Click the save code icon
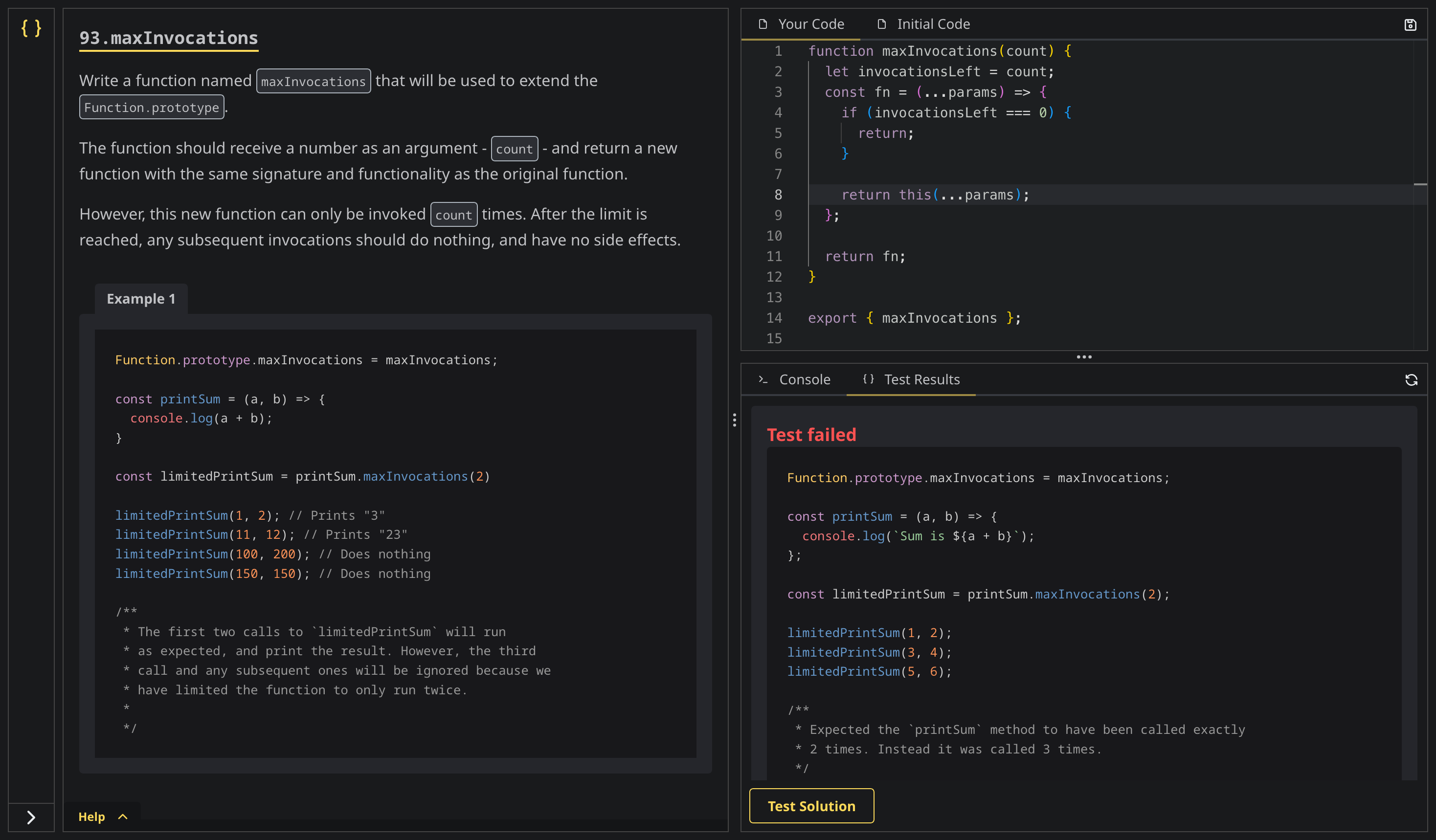 [x=1411, y=24]
